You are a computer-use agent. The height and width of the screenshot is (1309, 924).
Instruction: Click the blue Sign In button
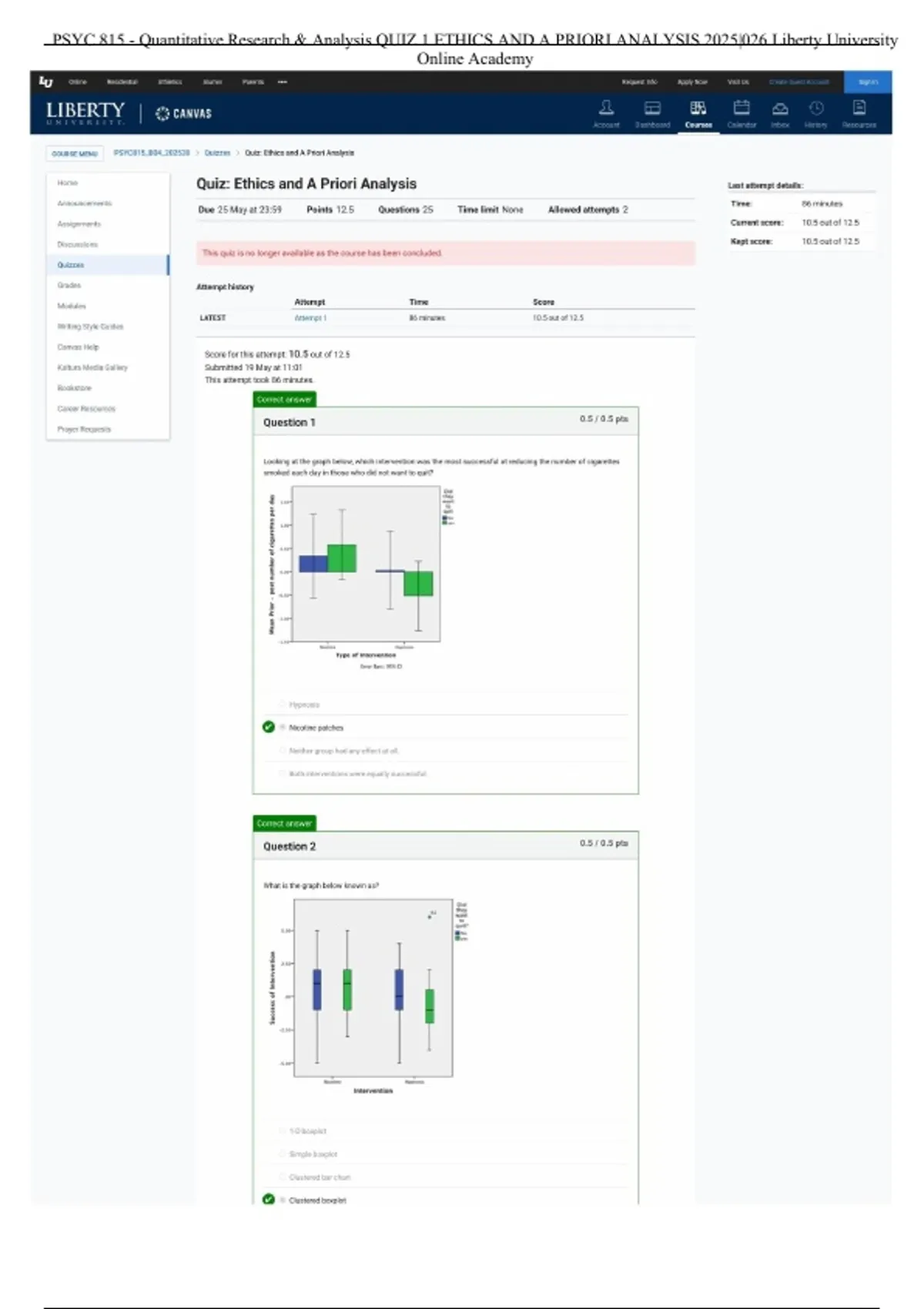click(868, 82)
